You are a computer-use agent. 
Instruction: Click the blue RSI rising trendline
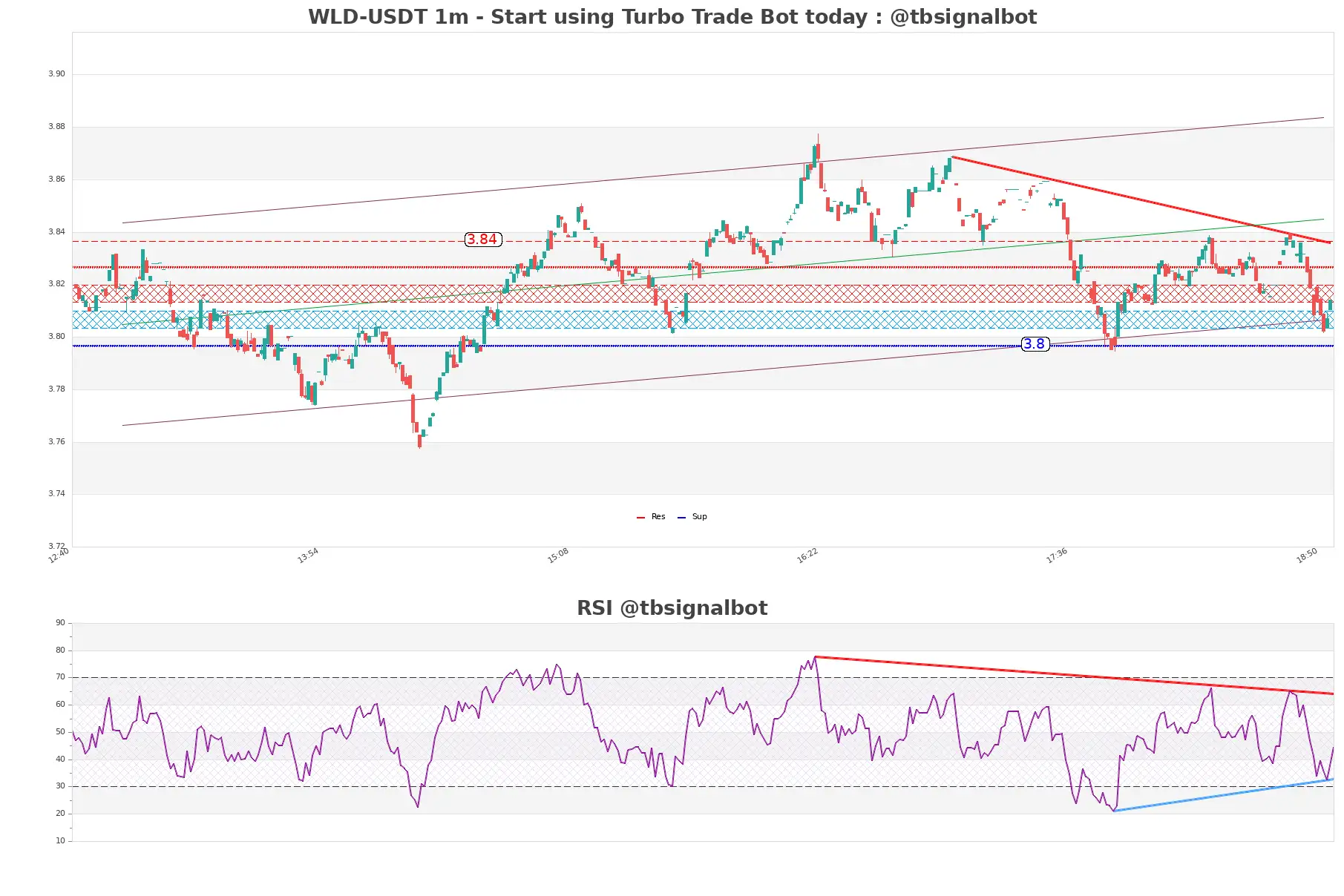pyautogui.click(x=1224, y=794)
